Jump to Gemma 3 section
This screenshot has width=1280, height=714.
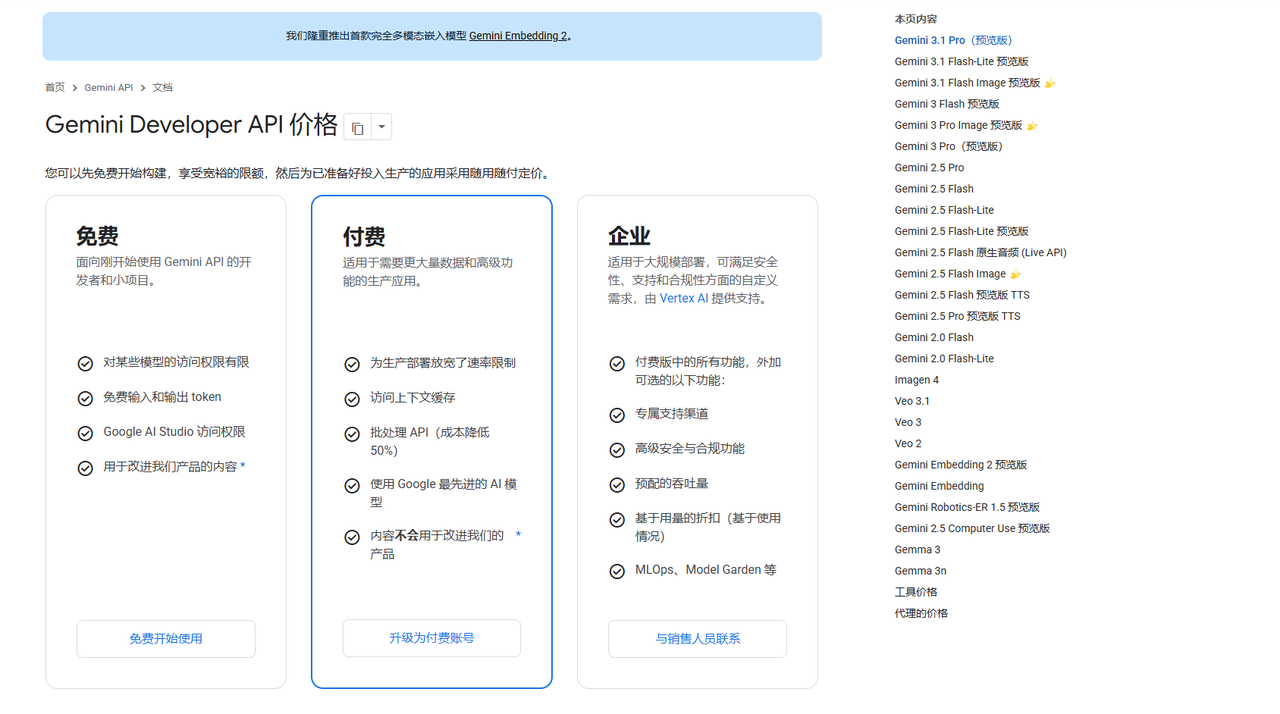tap(917, 550)
